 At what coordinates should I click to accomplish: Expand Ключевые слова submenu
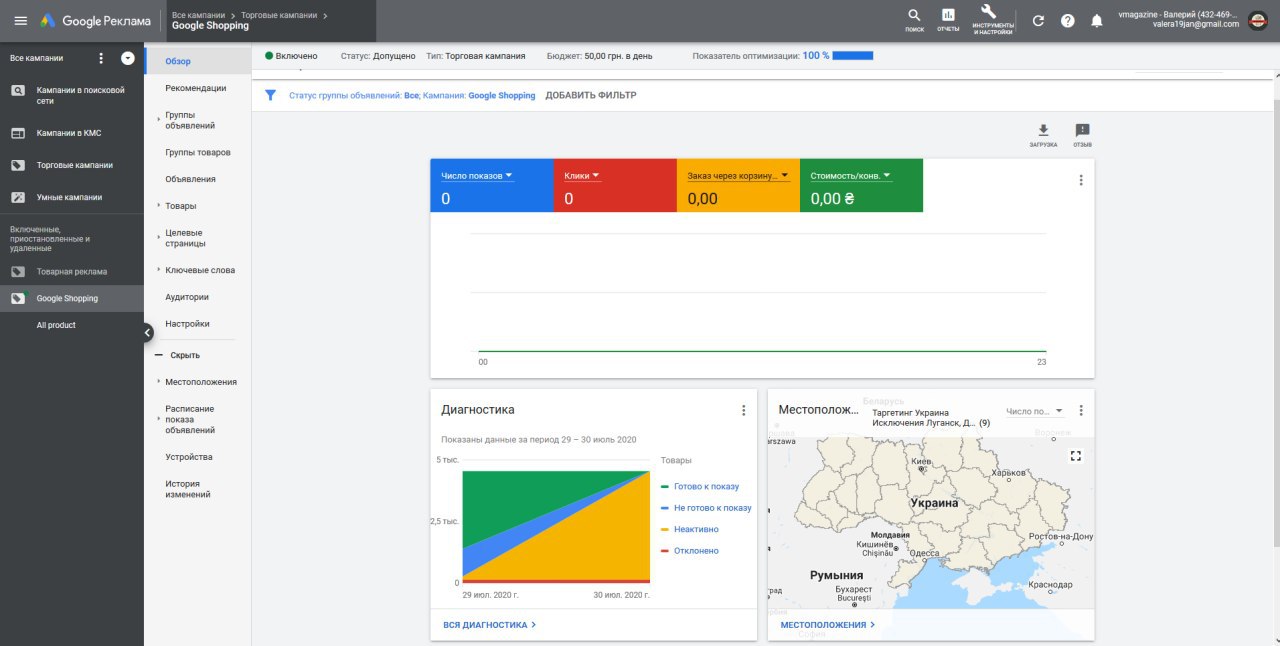[x=158, y=270]
